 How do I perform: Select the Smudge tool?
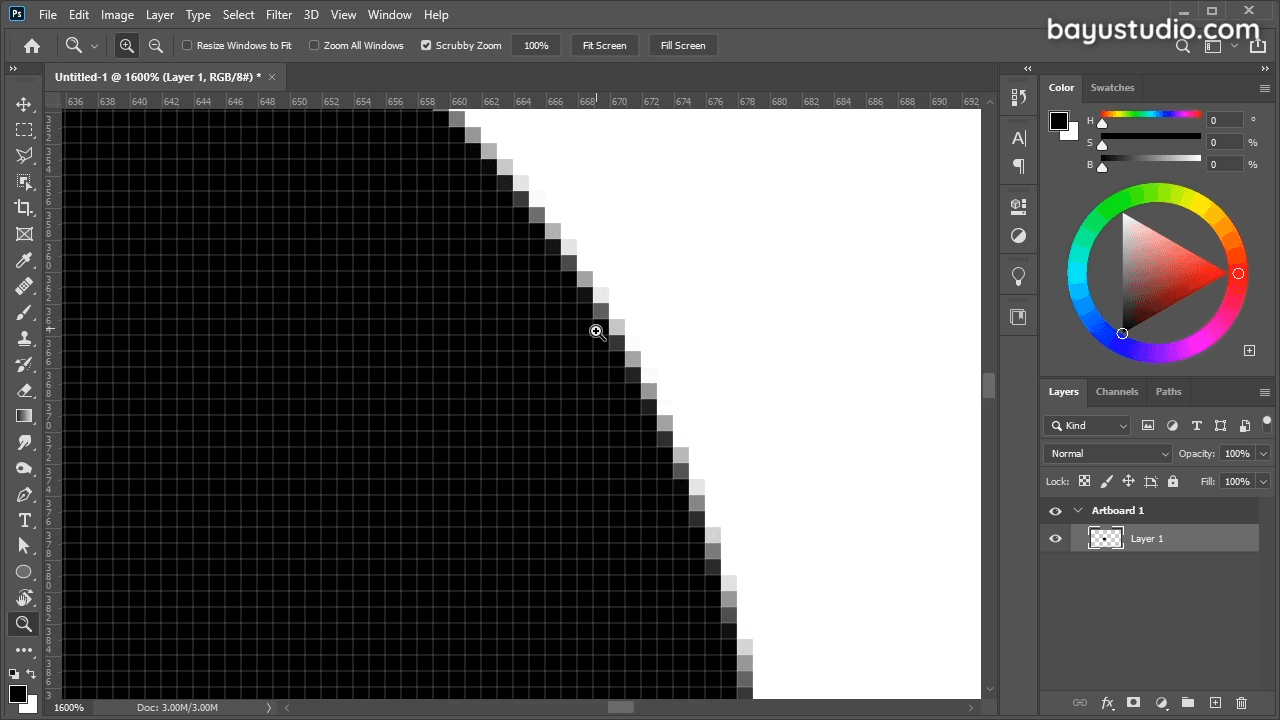pos(24,442)
